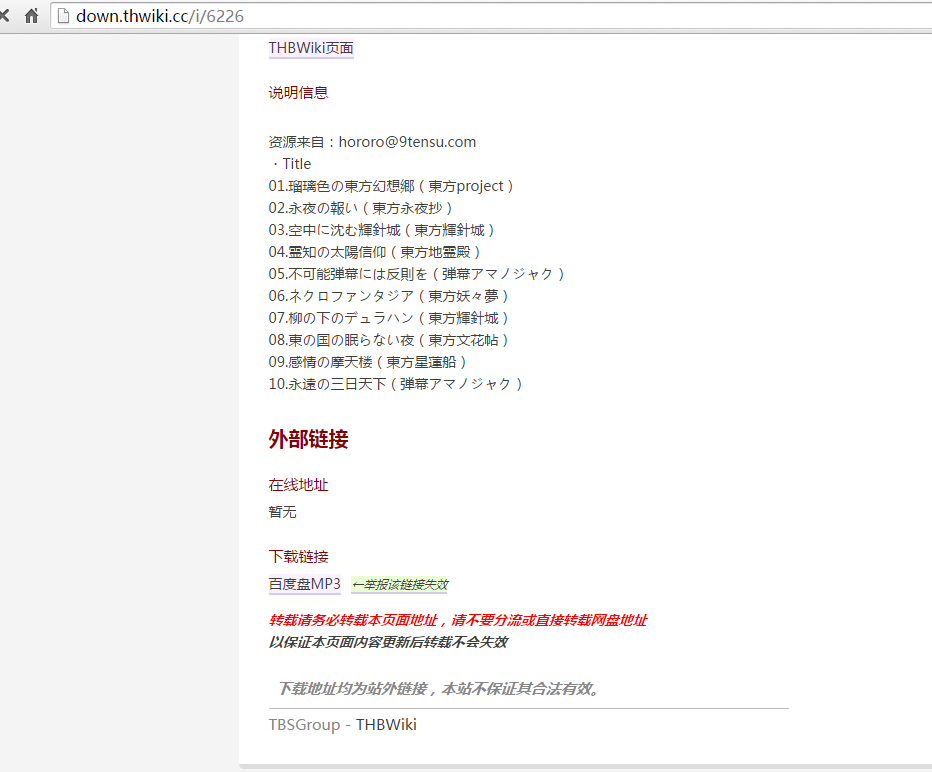
Task: Click track 06 ネクロファンタジア
Action: [x=389, y=296]
